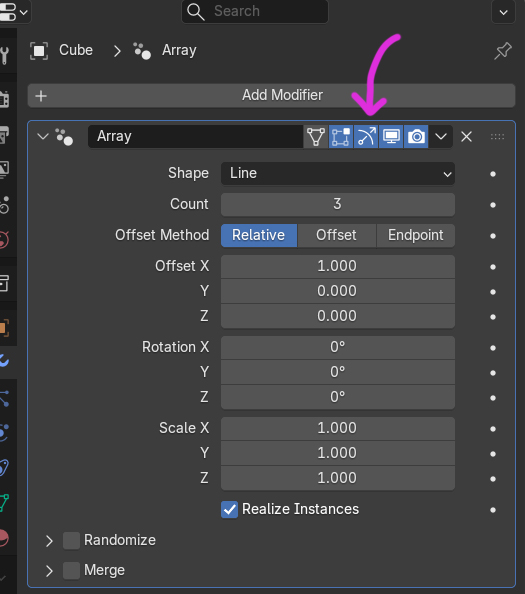The image size is (525, 594).
Task: Expand the Merge subpanel
Action: pos(49,571)
